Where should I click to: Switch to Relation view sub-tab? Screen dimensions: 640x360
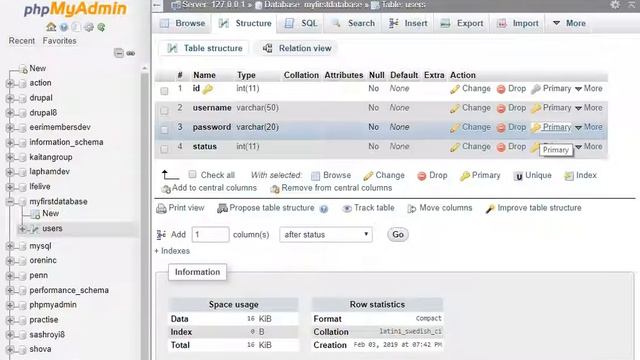pyautogui.click(x=297, y=48)
